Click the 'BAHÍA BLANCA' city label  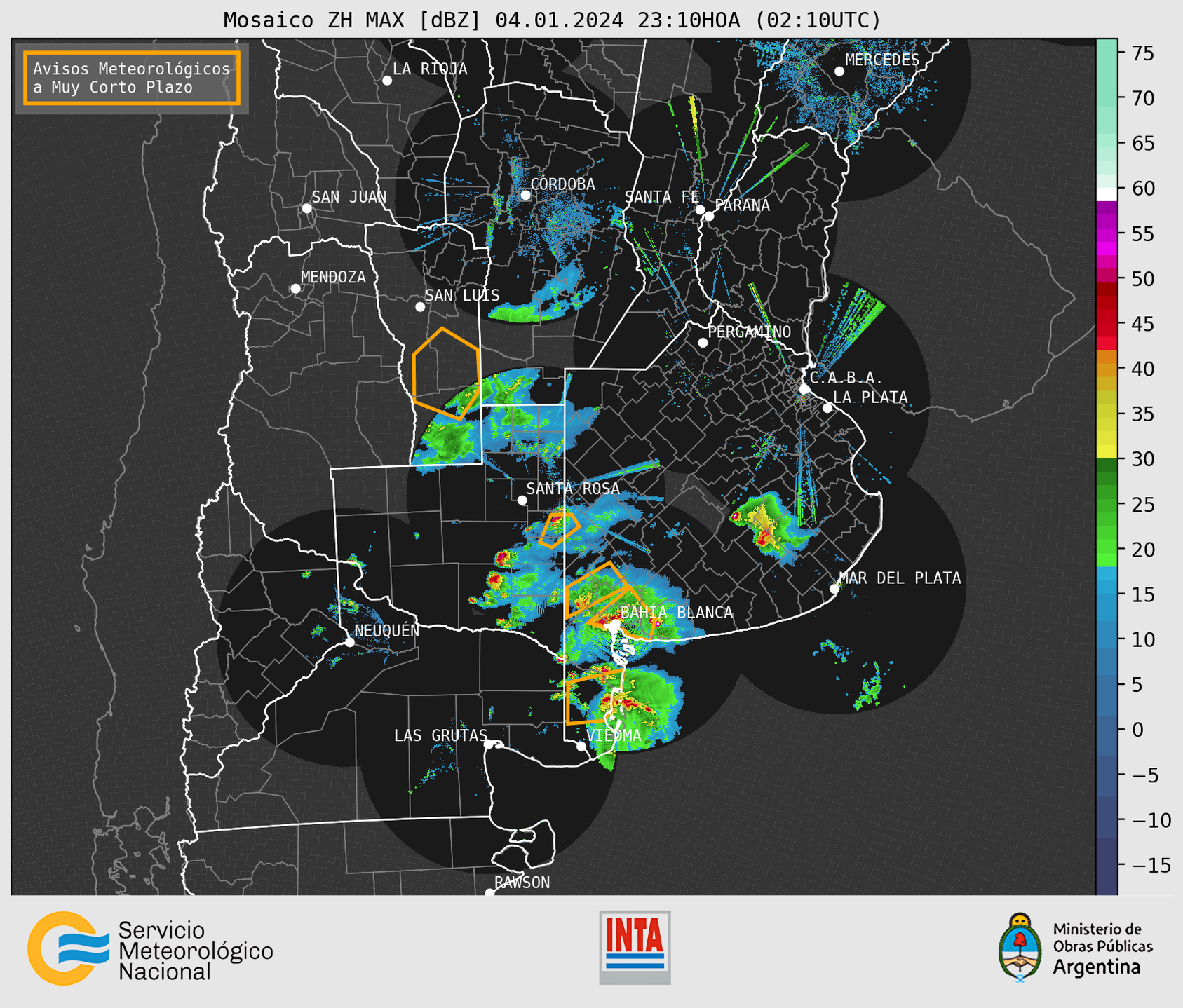coord(677,613)
